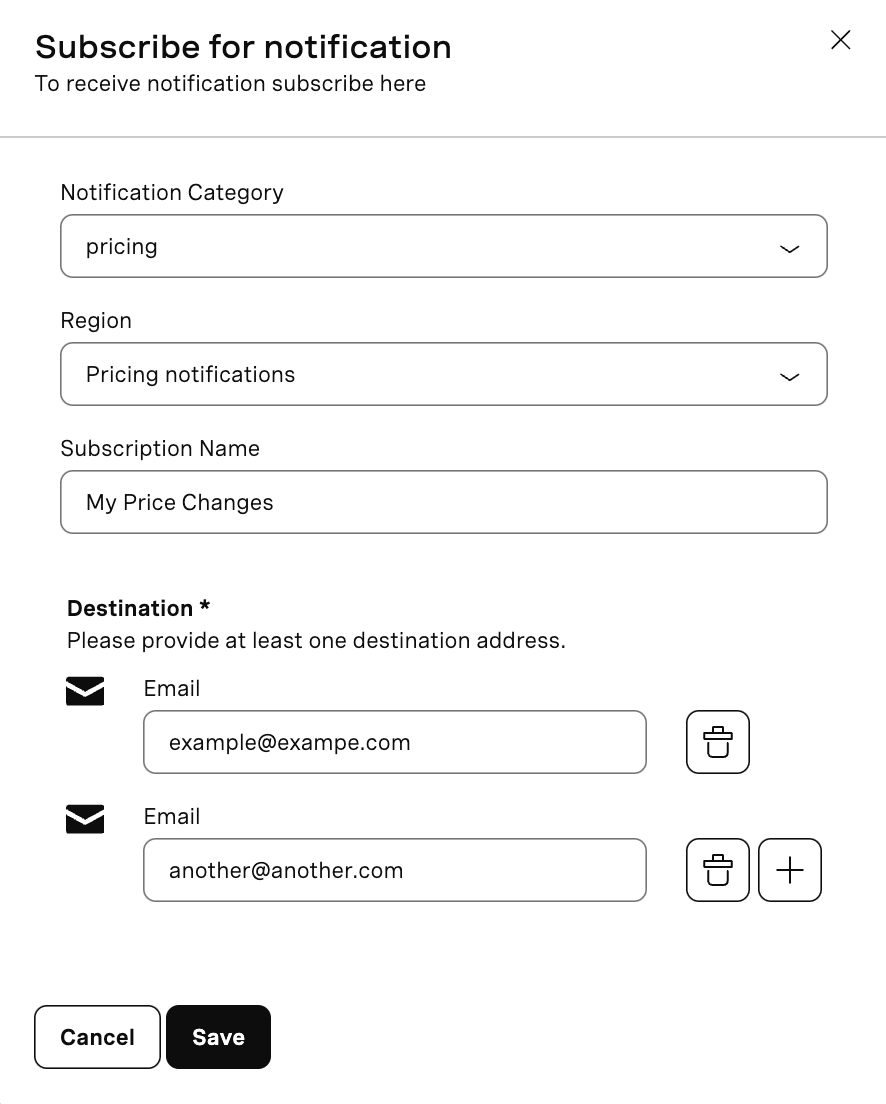Click the Notification Category chevron arrow

[790, 249]
